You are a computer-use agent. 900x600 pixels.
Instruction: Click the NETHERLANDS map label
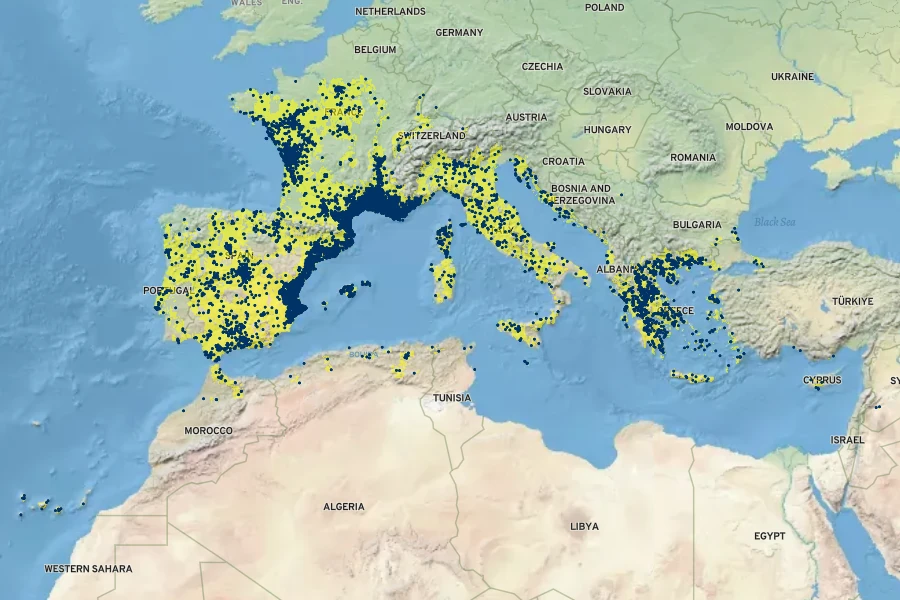(x=390, y=12)
